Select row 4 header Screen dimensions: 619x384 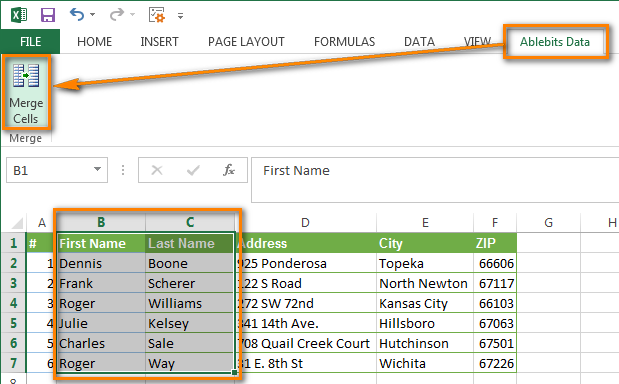pyautogui.click(x=13, y=303)
